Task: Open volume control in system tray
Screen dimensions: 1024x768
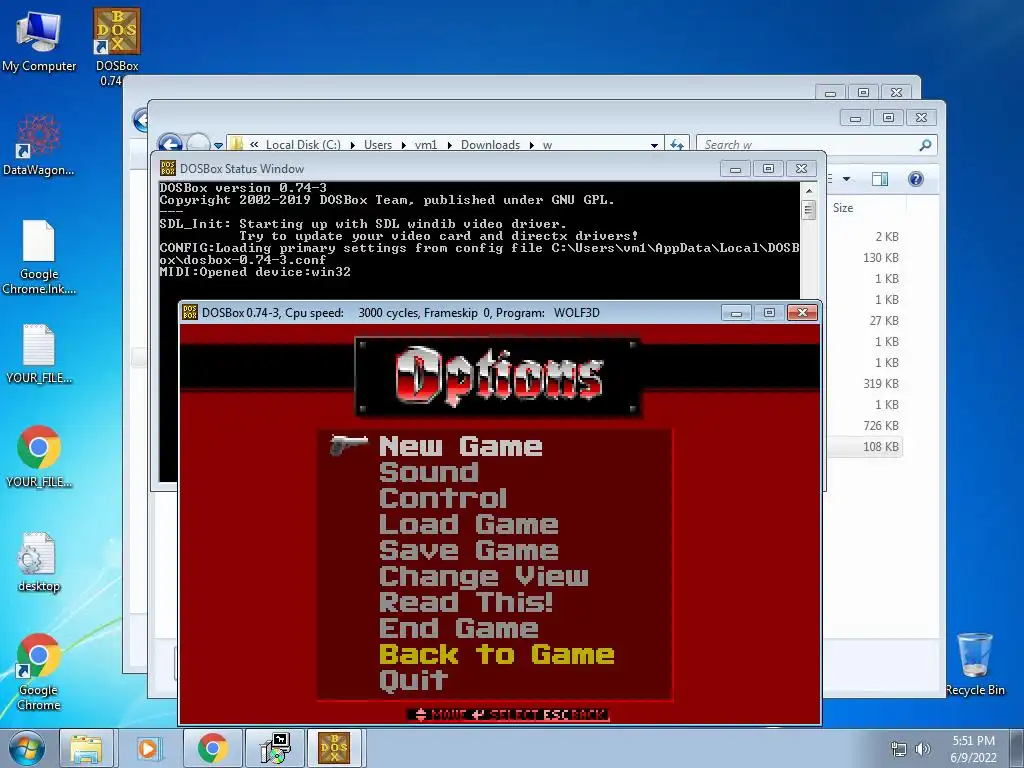Action: pos(922,749)
